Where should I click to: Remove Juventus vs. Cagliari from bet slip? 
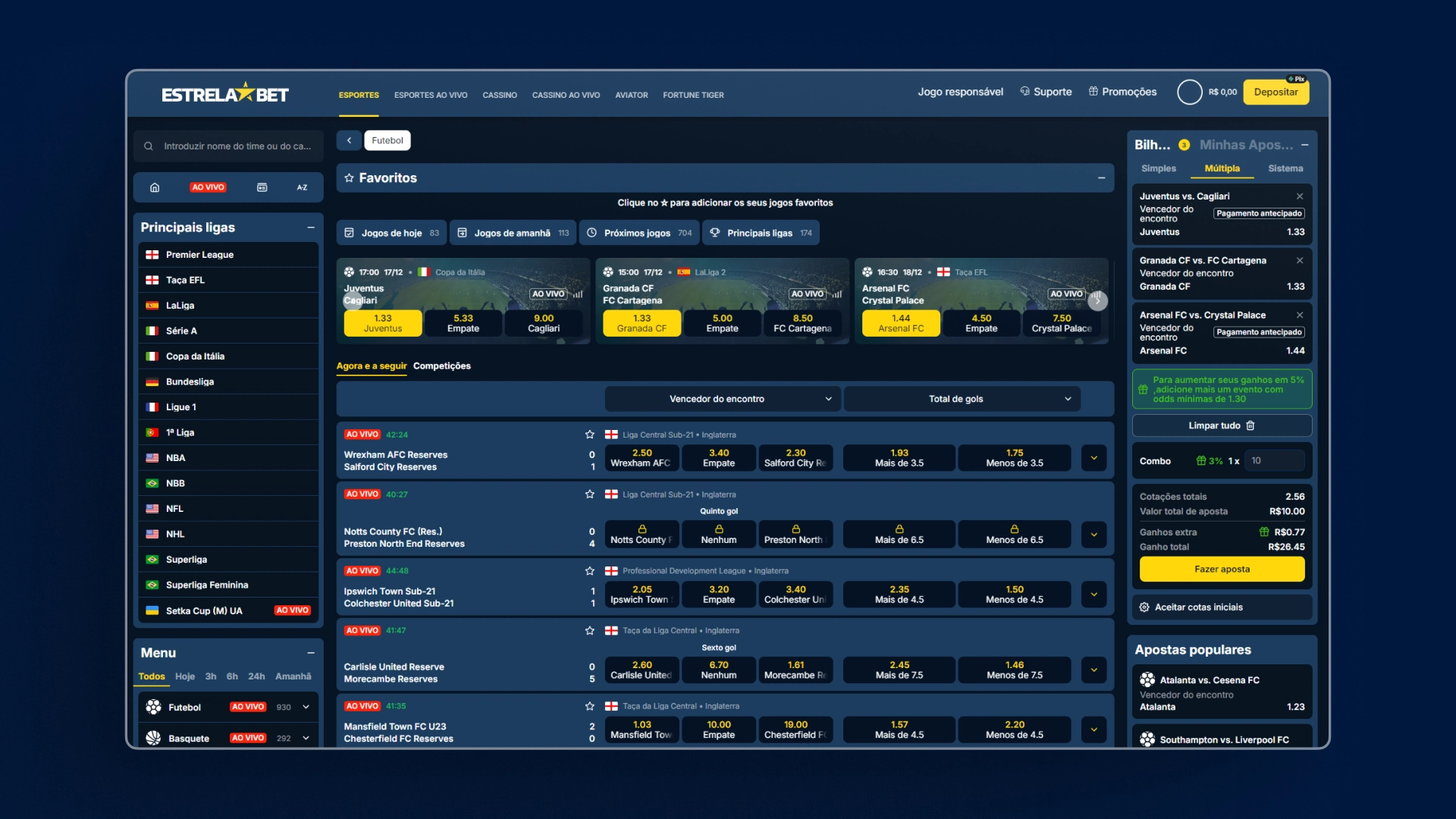coord(1300,196)
